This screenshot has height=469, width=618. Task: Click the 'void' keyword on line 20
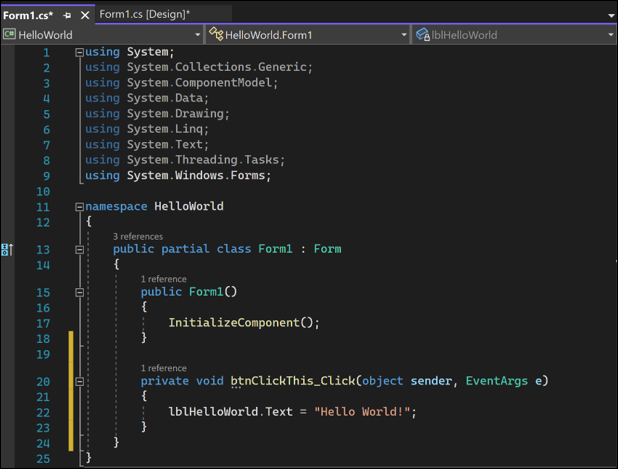click(210, 381)
